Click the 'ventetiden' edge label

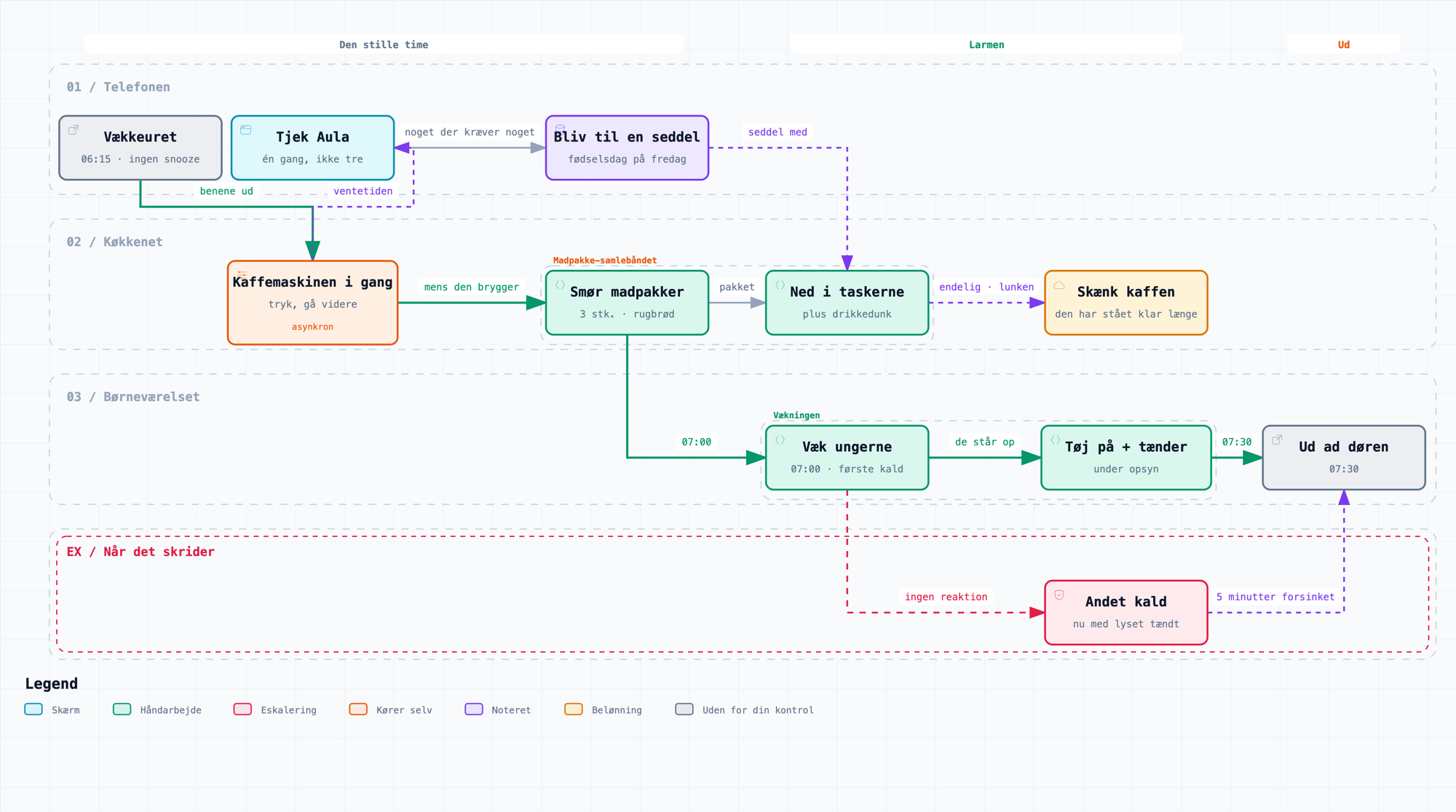[x=363, y=191]
